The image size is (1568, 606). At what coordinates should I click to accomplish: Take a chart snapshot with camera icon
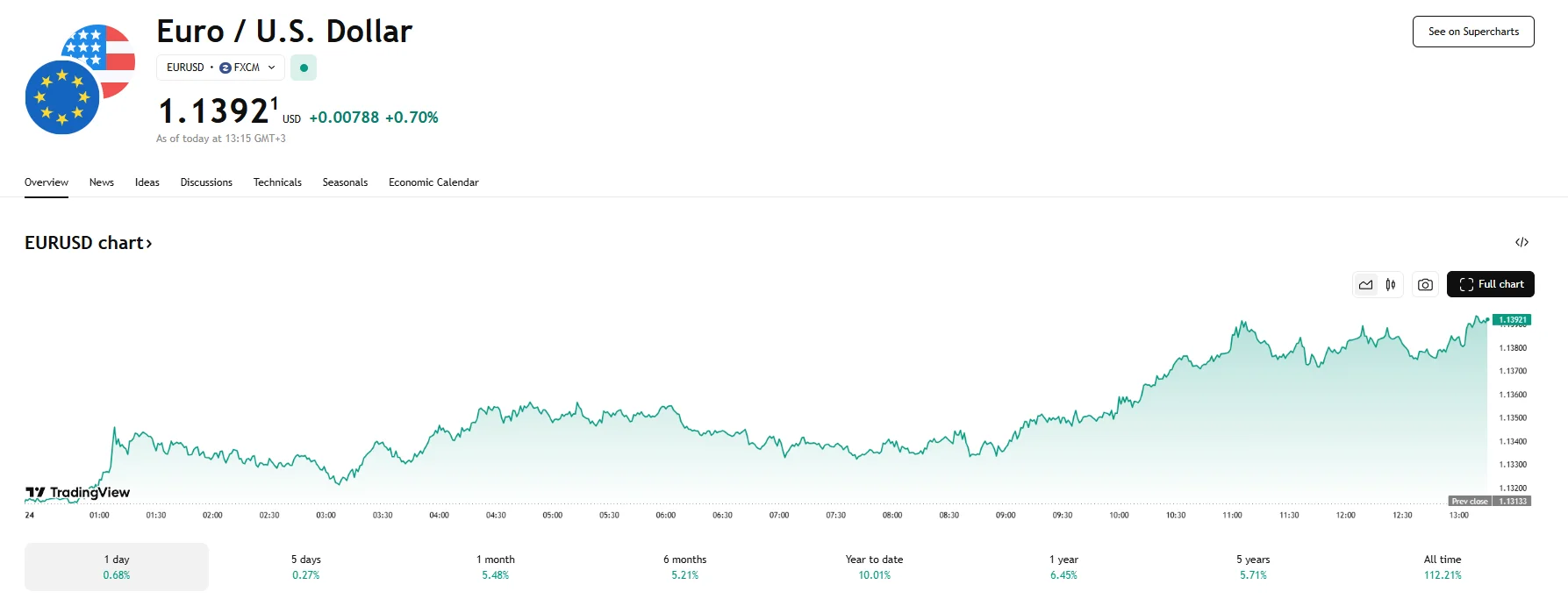[1425, 284]
